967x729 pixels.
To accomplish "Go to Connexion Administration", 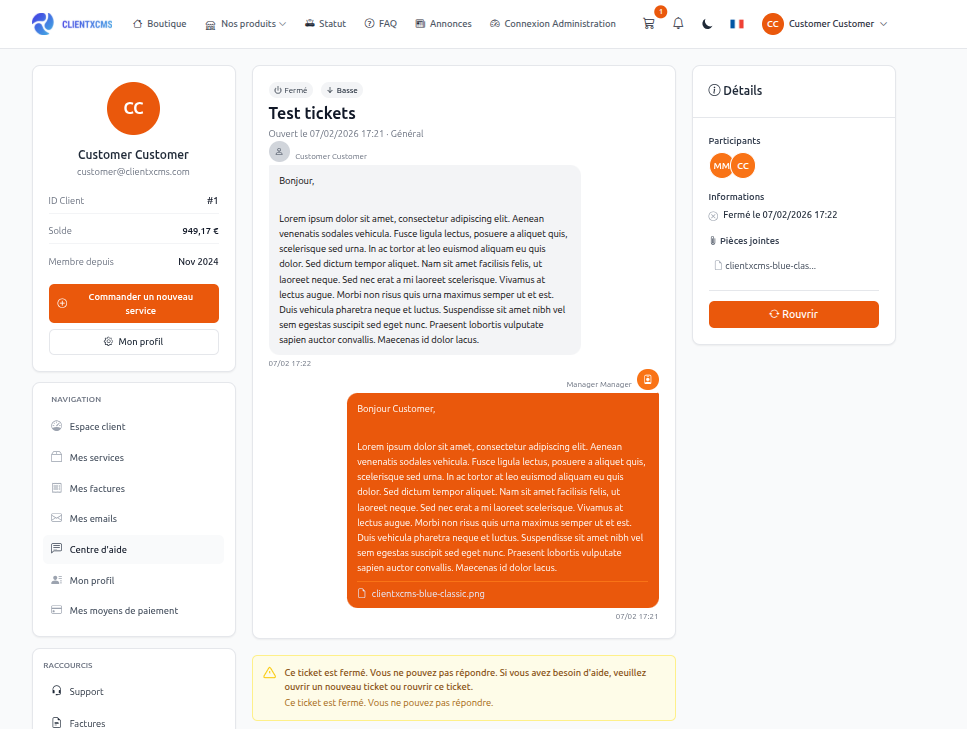I will click(x=552, y=22).
